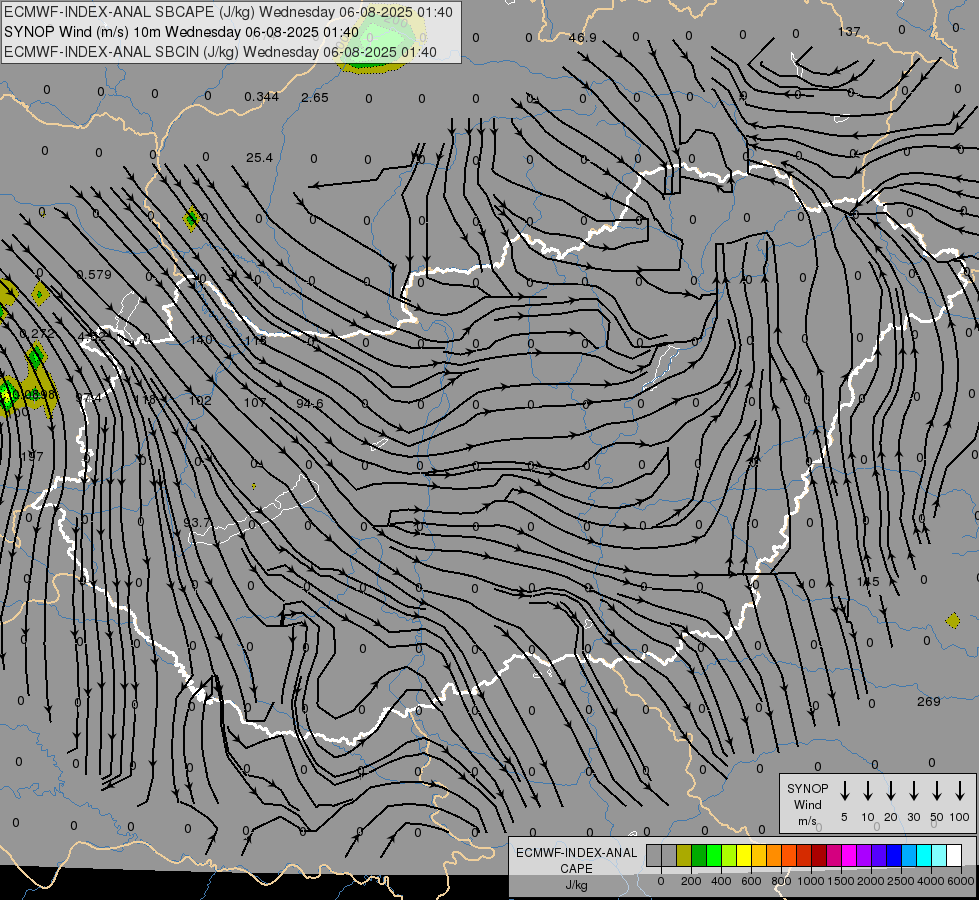This screenshot has height=900, width=979.
Task: Select the pure yellow CAPE legend swatch
Action: [744, 856]
